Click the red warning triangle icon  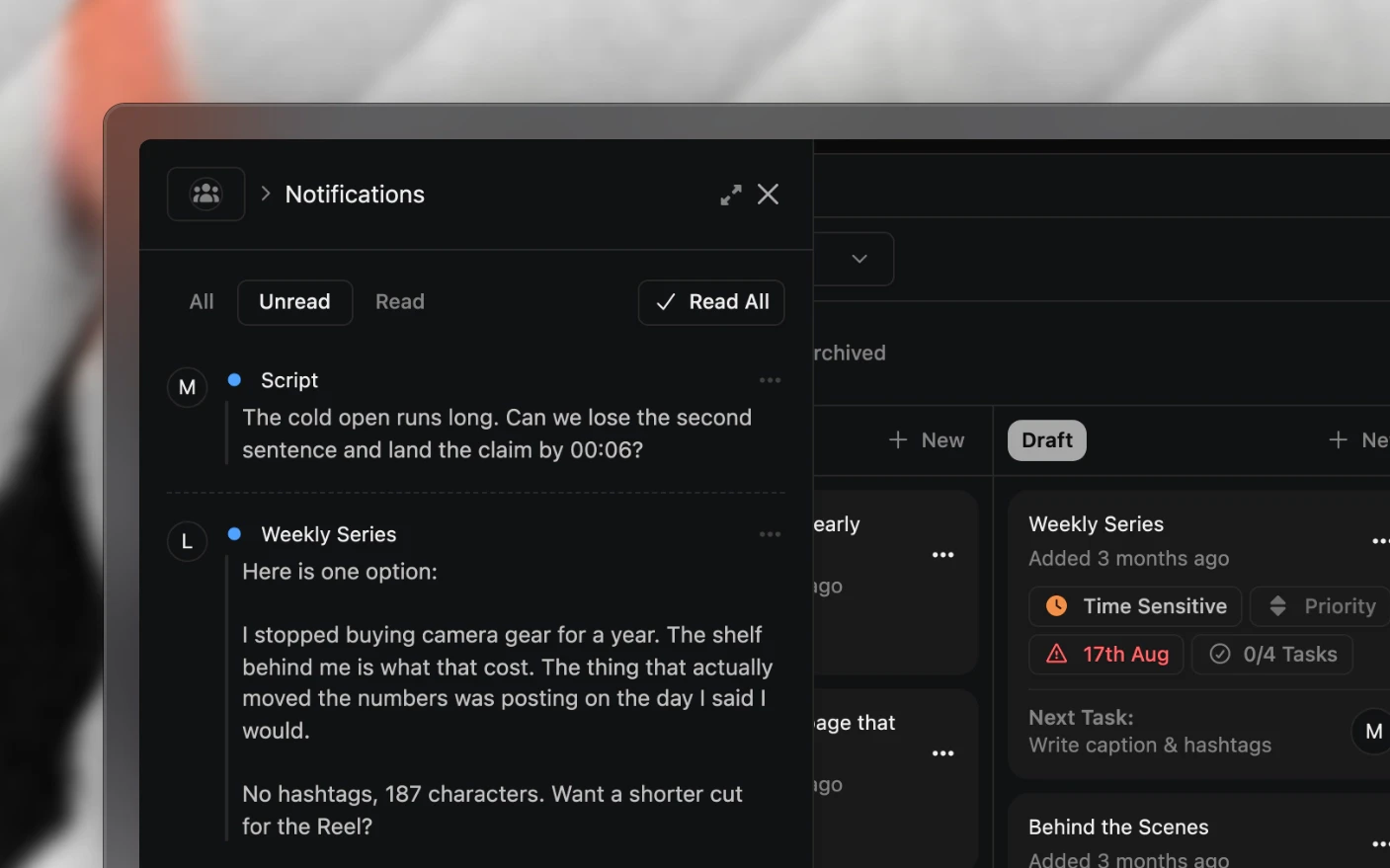[x=1056, y=654]
